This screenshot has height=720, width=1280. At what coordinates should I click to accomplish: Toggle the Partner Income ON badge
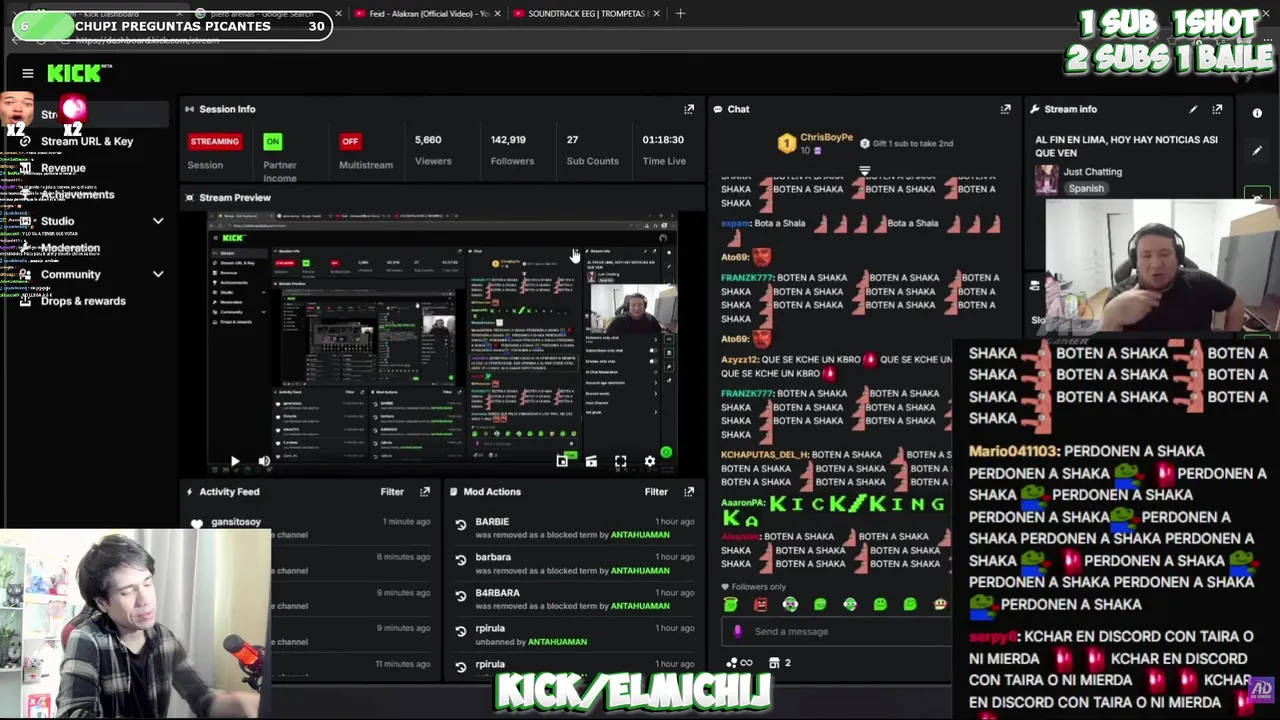(272, 142)
